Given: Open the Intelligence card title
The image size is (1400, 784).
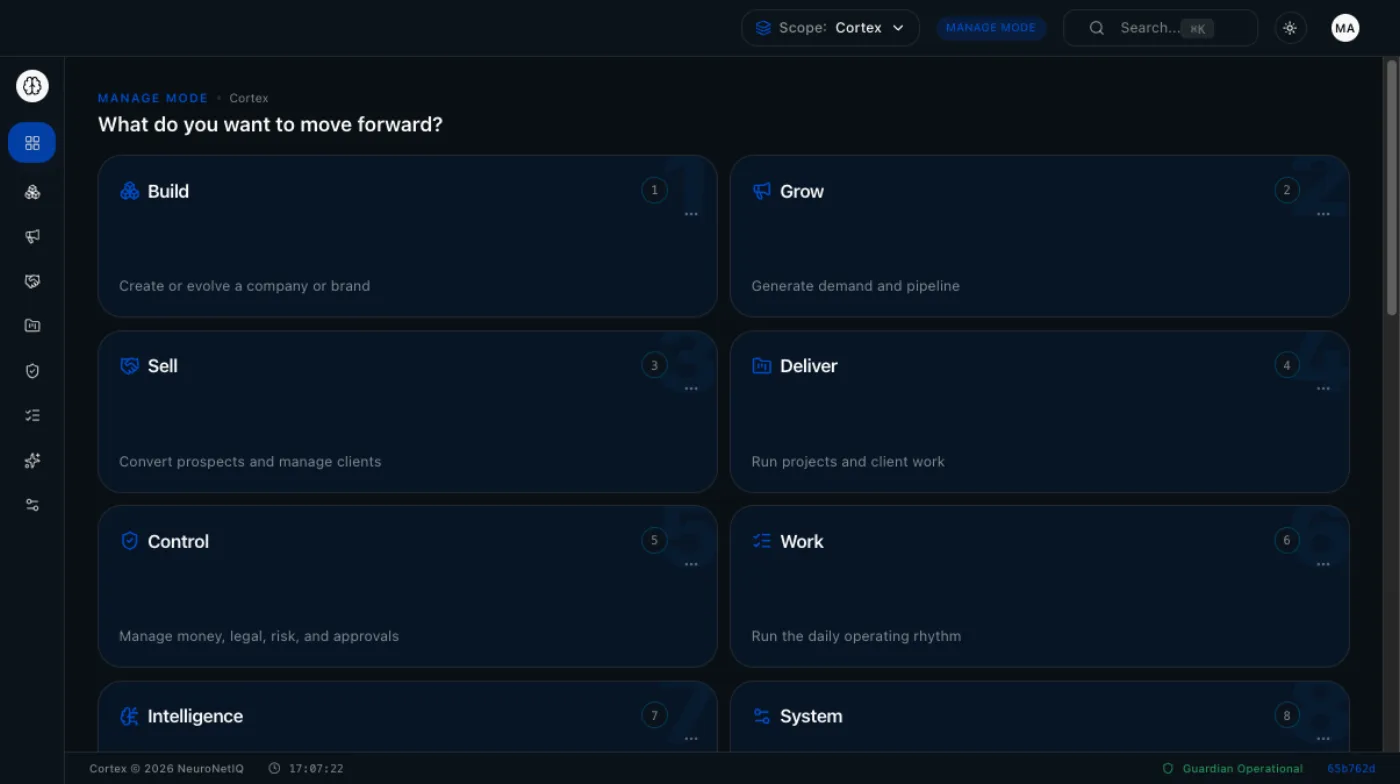Looking at the screenshot, I should tap(195, 716).
